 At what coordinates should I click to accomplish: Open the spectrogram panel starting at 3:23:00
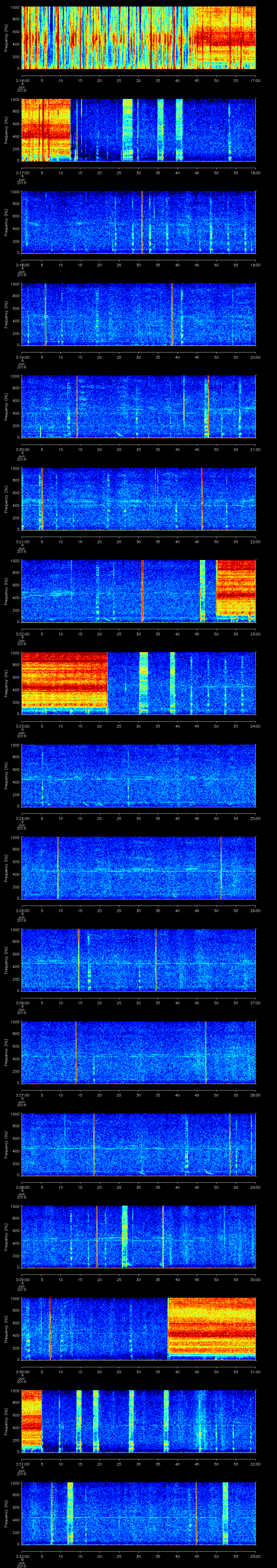point(138,683)
